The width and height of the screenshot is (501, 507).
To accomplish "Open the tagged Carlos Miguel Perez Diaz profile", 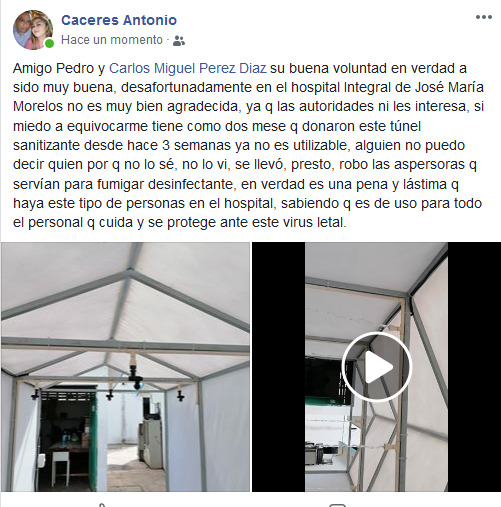I will point(188,68).
